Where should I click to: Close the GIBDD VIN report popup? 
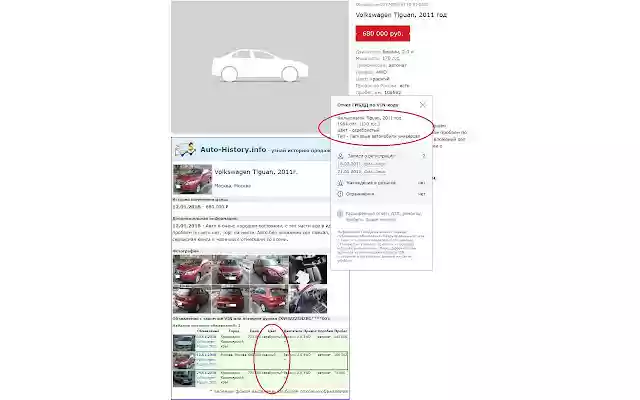coord(422,105)
